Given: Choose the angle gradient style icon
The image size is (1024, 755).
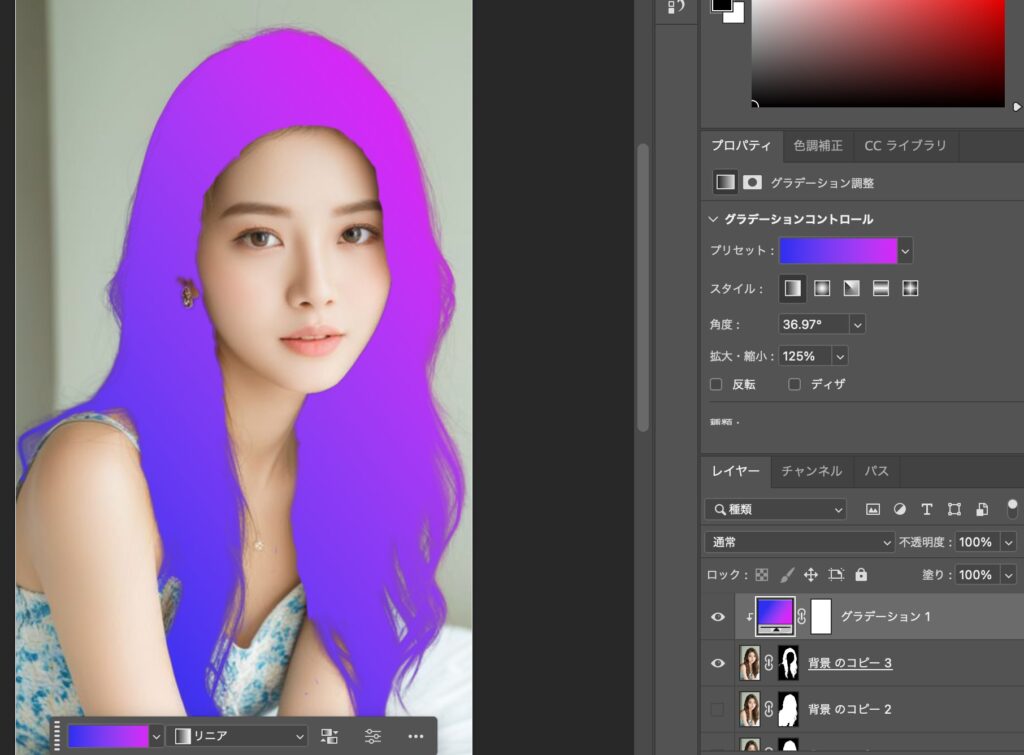Looking at the screenshot, I should coord(851,289).
